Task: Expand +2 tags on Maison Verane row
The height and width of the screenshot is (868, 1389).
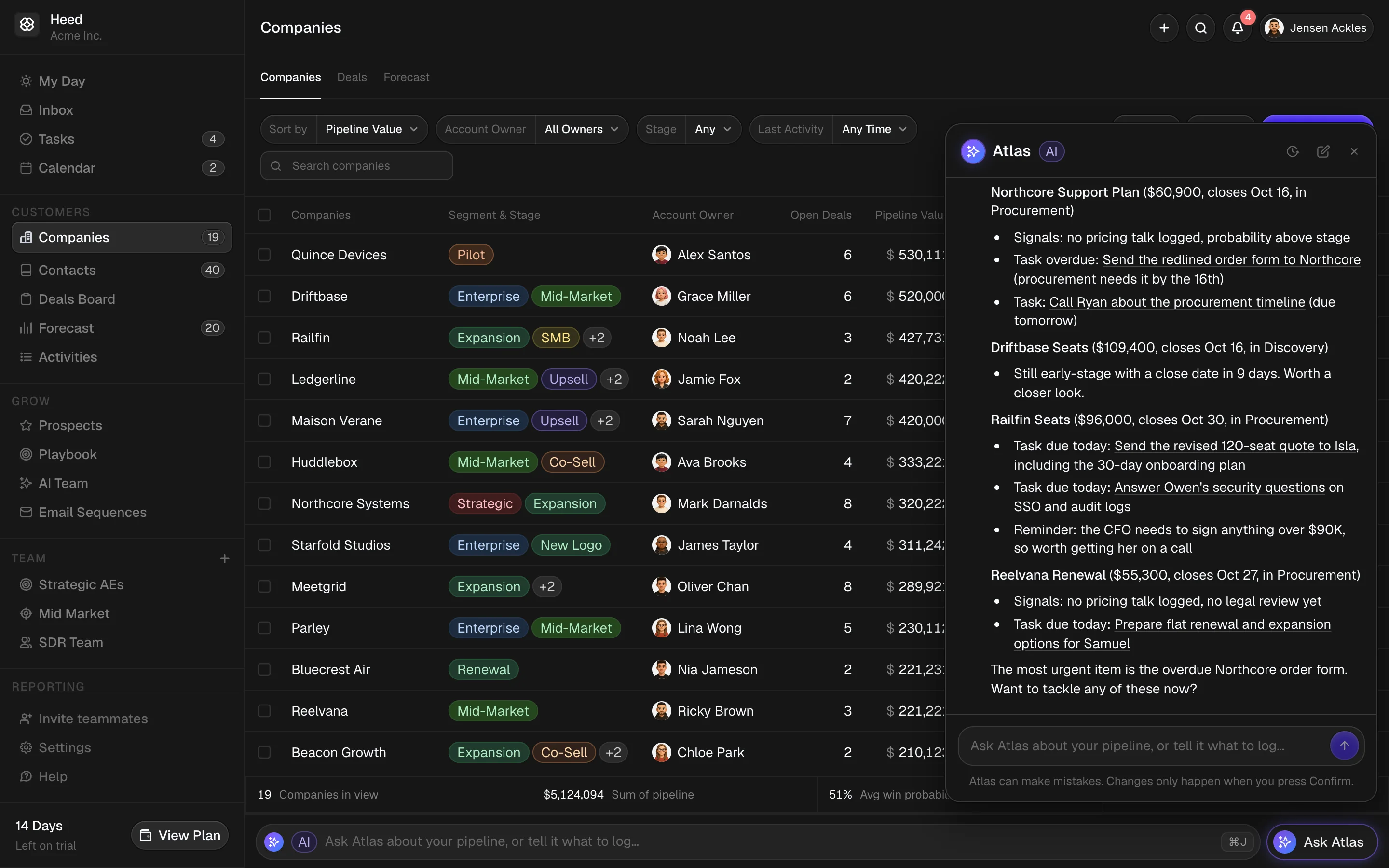Action: pyautogui.click(x=604, y=420)
